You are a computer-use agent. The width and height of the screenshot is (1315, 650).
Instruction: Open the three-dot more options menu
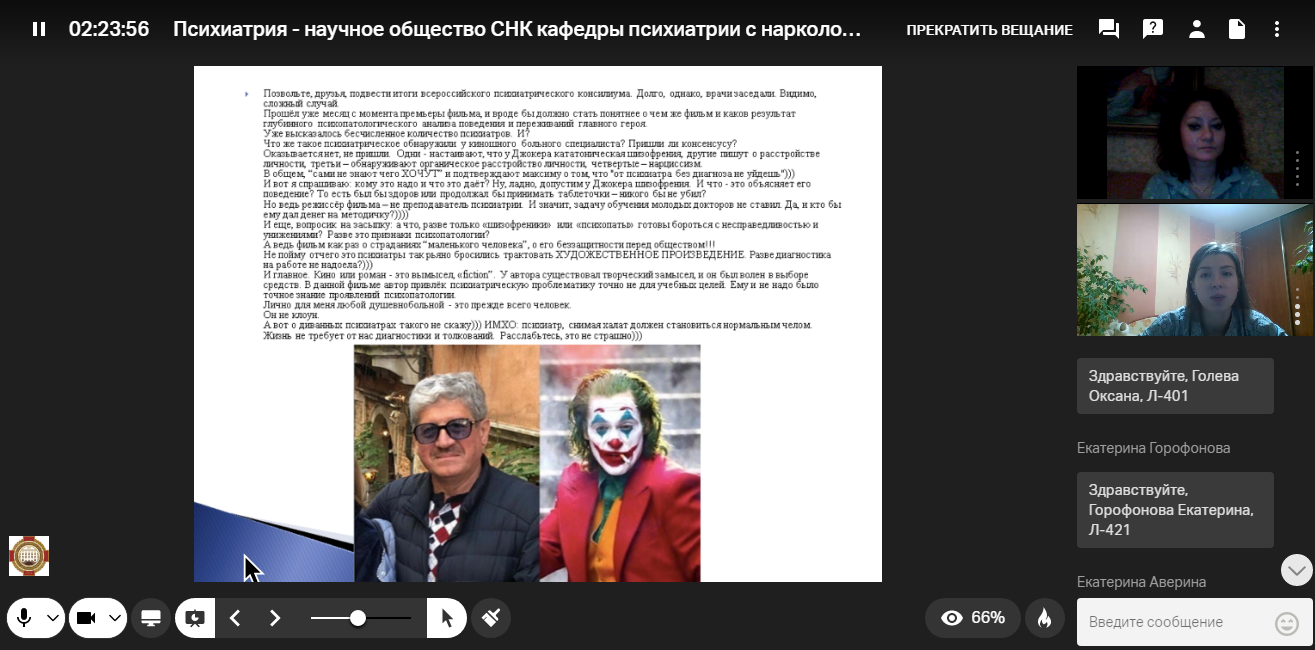(1277, 29)
